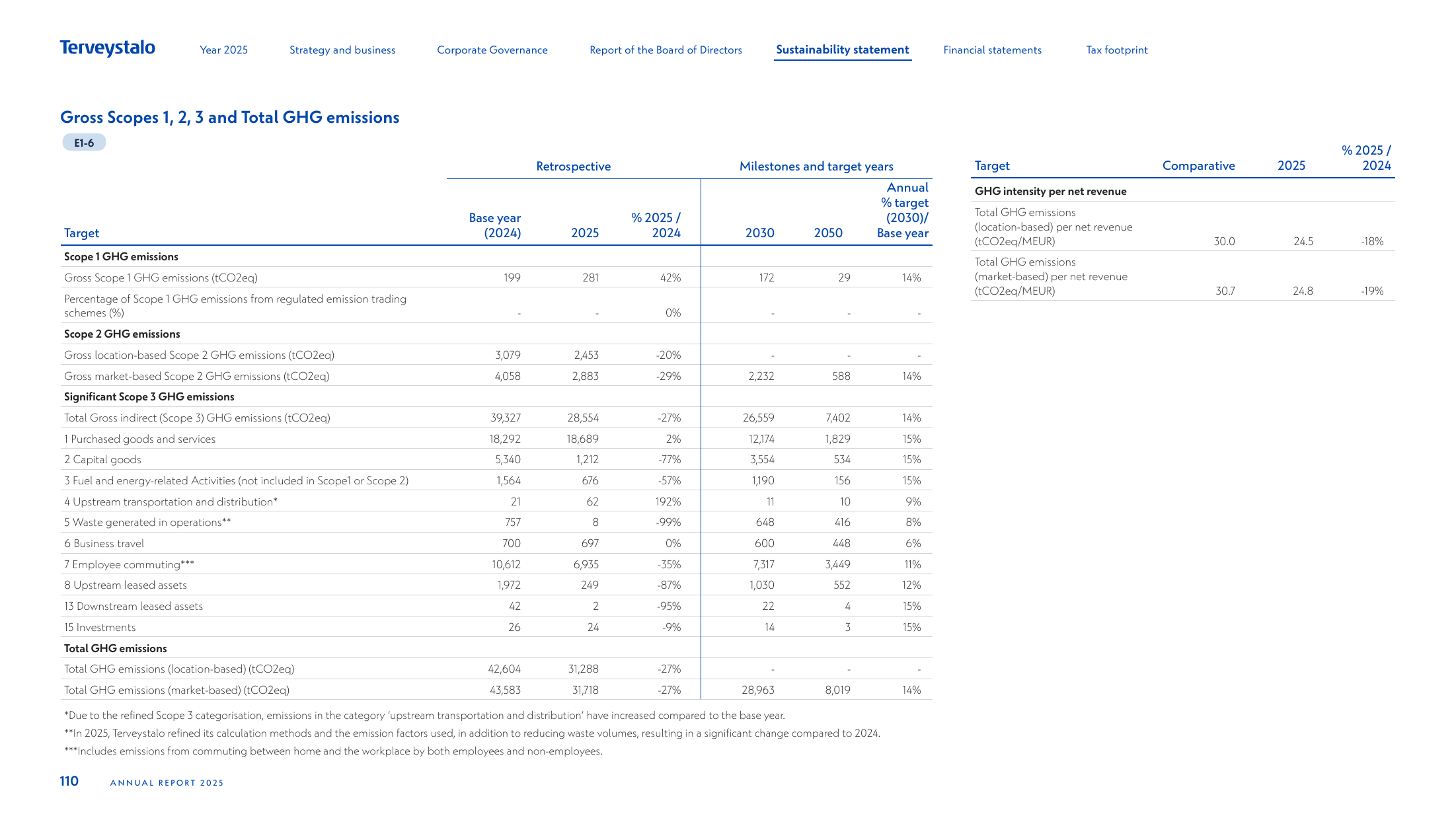Viewport: 1456px width, 820px height.
Task: Click 1 Purchased goods and services row
Action: (x=139, y=439)
